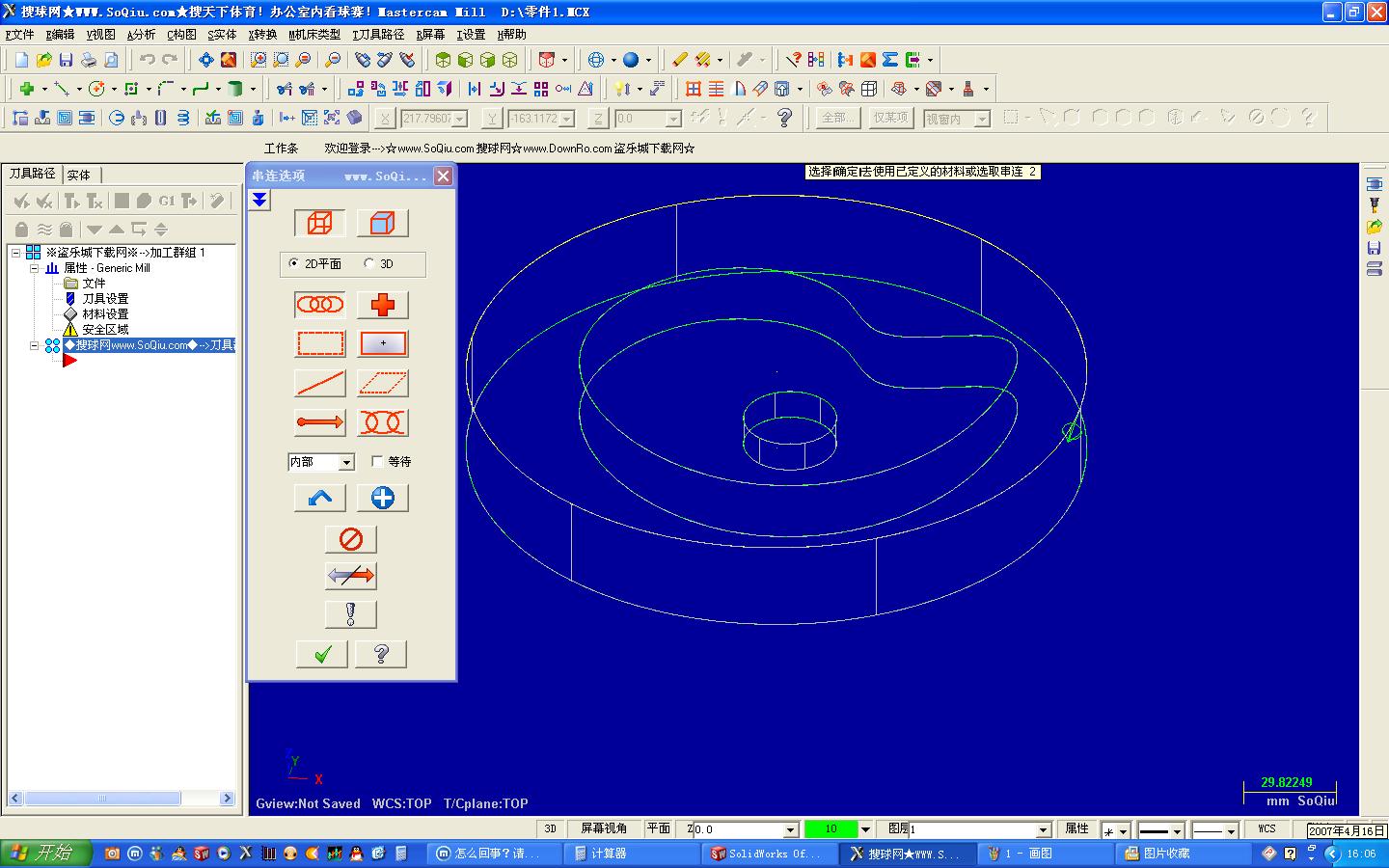Switch to SolidWorks window in taskbar

768,854
